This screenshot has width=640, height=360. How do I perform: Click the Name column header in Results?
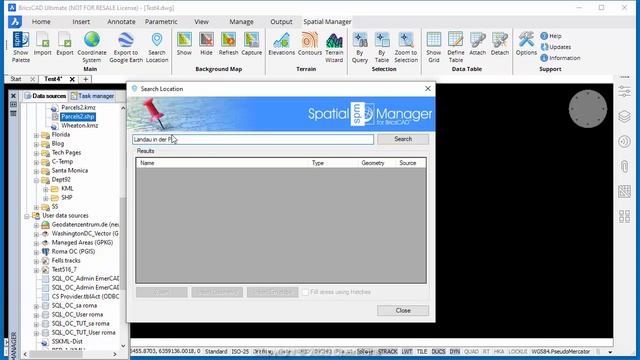[x=222, y=163]
